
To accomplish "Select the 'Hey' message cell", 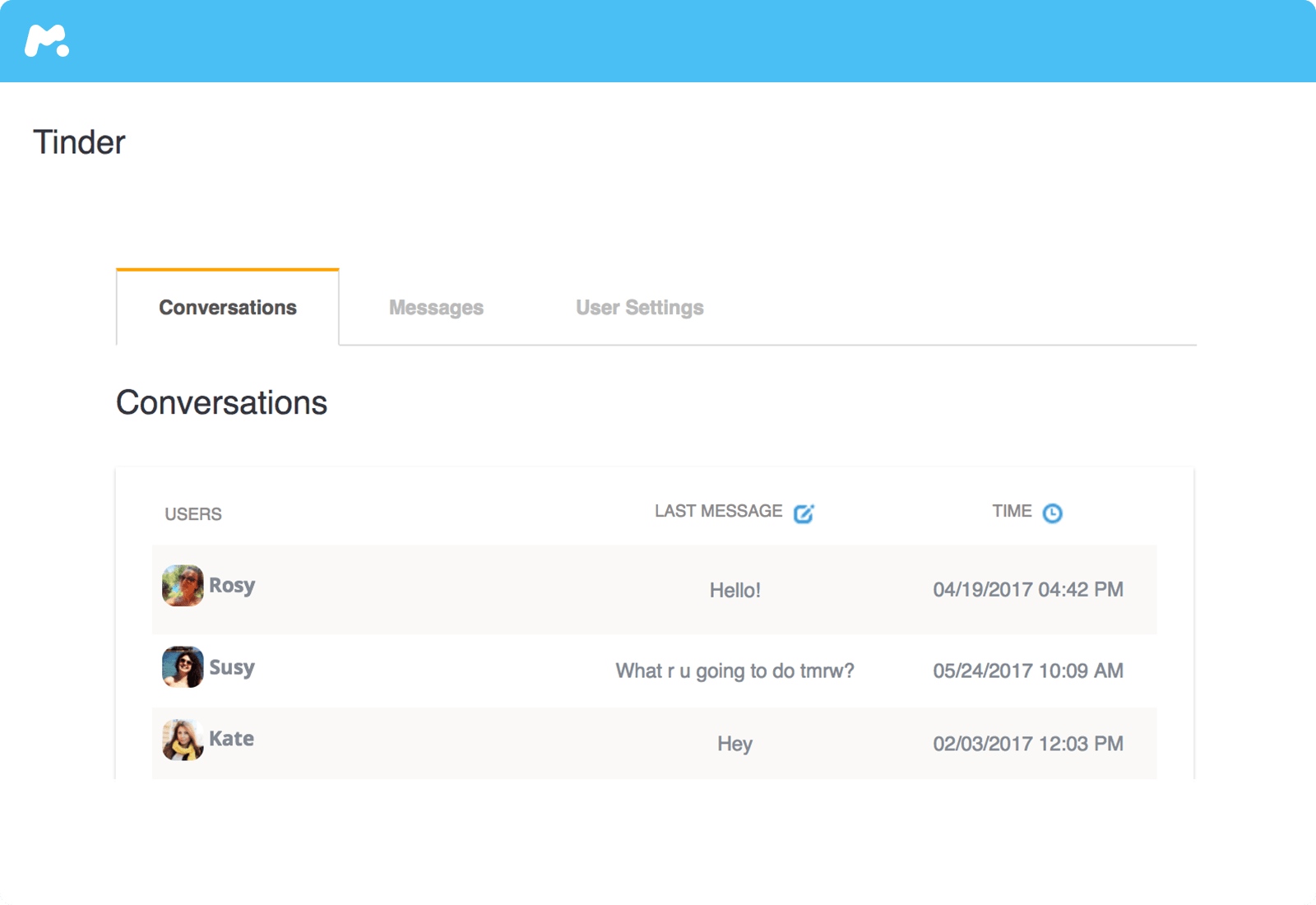I will 734,744.
